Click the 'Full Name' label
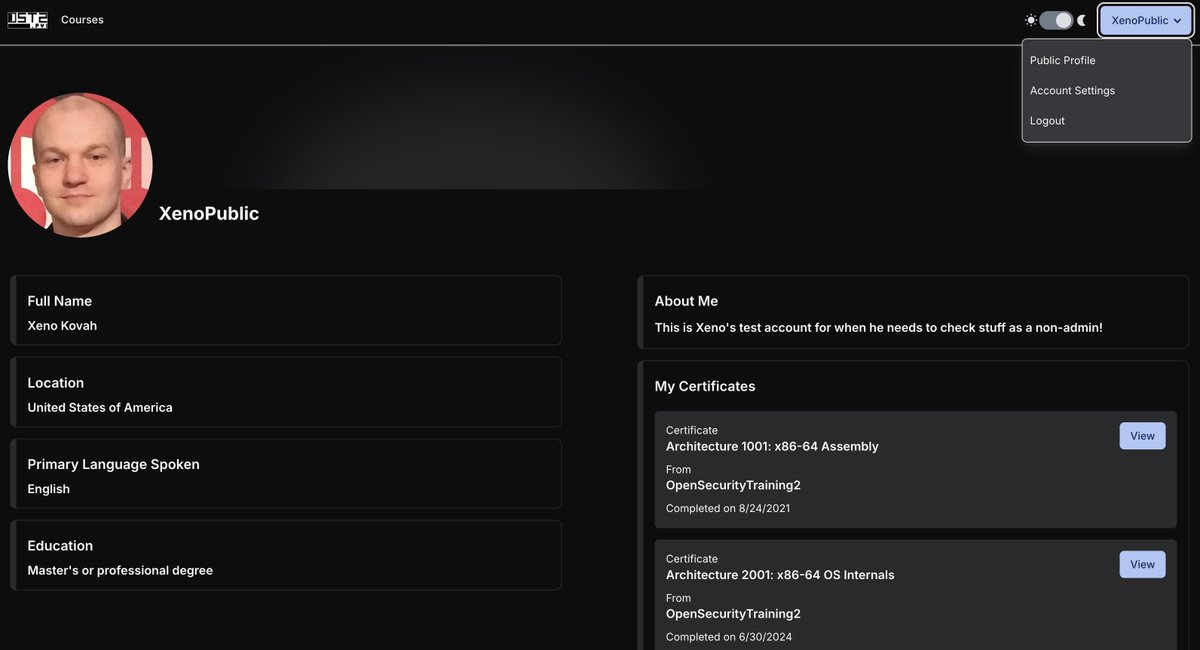The width and height of the screenshot is (1200, 650). coord(60,301)
